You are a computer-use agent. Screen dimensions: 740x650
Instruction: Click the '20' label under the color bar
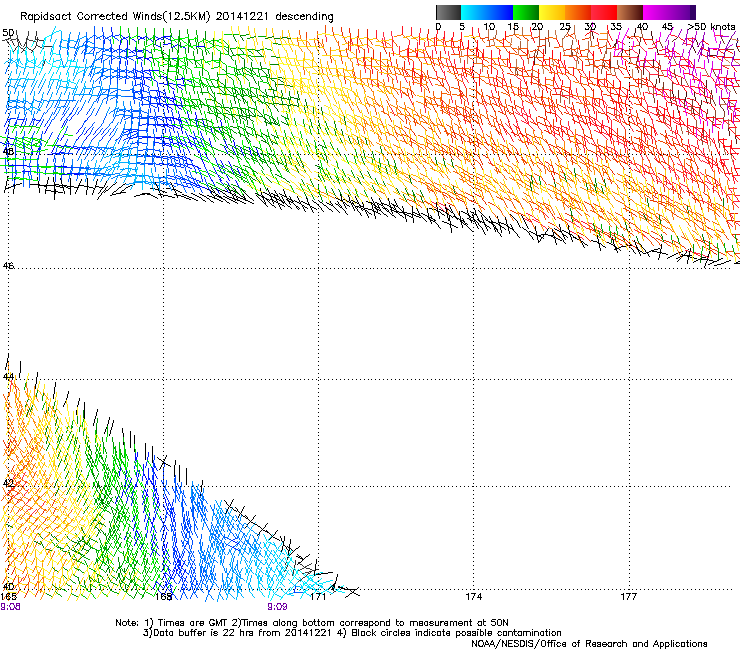tap(537, 26)
